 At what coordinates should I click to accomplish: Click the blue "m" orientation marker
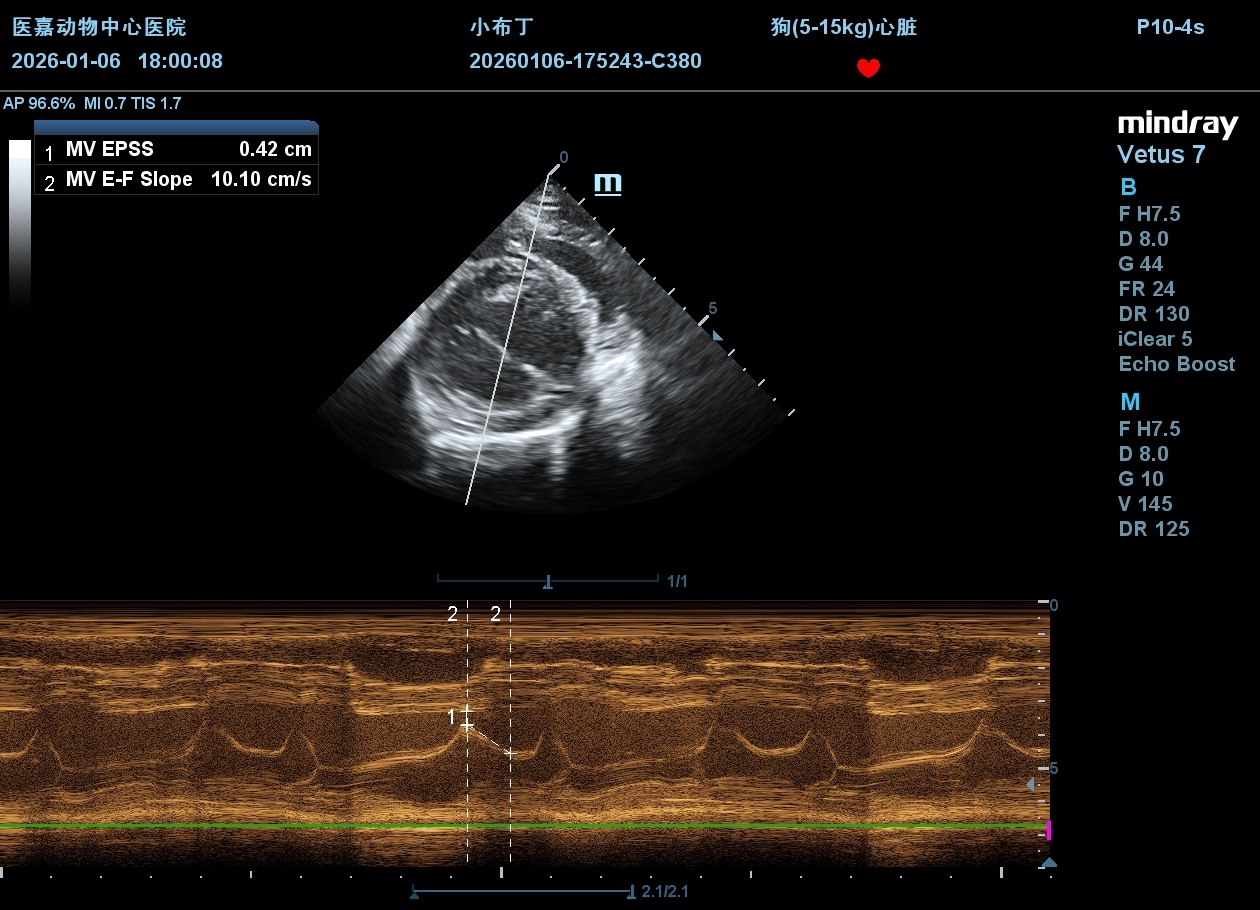pos(607,183)
